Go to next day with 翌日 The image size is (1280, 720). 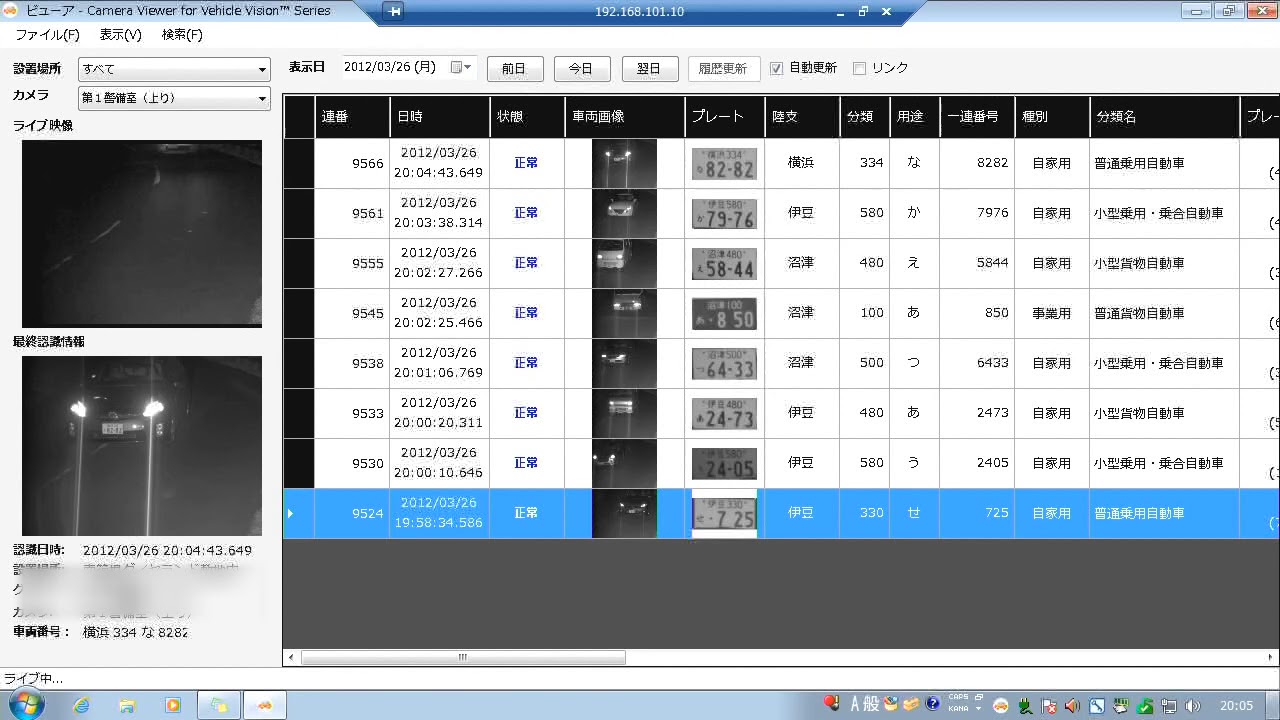pyautogui.click(x=649, y=68)
